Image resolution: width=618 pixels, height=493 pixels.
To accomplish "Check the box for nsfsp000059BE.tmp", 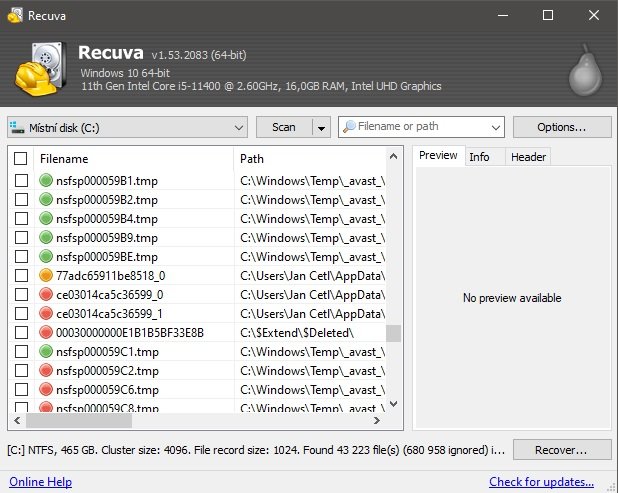I will (21, 256).
